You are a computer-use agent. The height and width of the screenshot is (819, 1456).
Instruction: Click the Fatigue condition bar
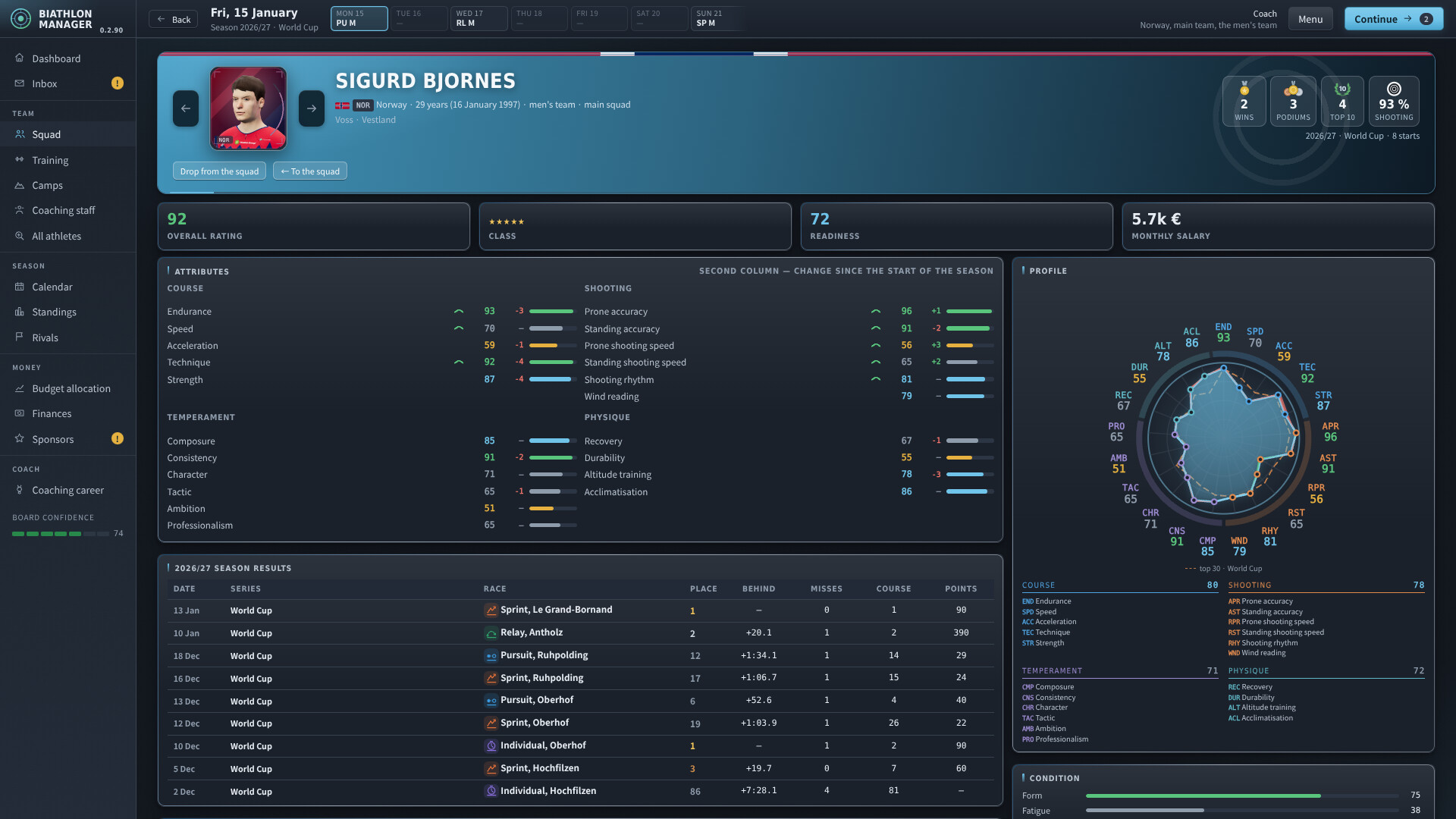pyautogui.click(x=1242, y=811)
